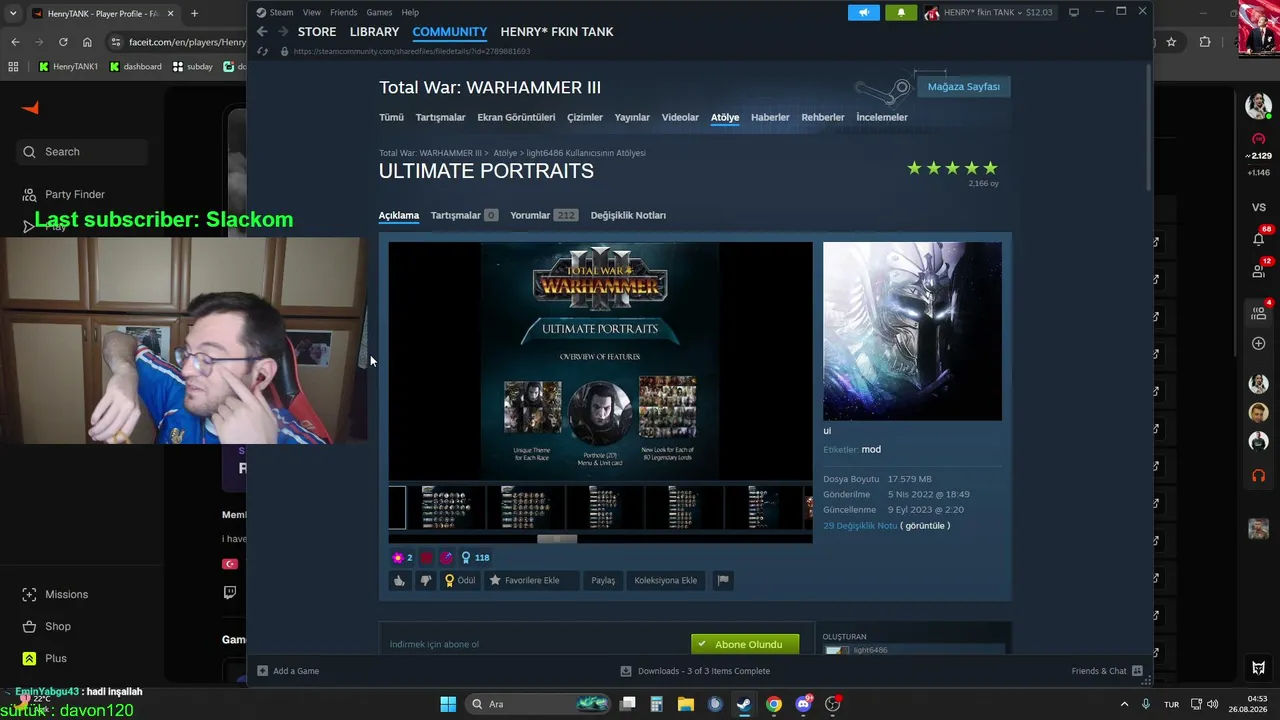This screenshot has height=720, width=1280.
Task: Open Discord from the taskbar
Action: click(803, 704)
